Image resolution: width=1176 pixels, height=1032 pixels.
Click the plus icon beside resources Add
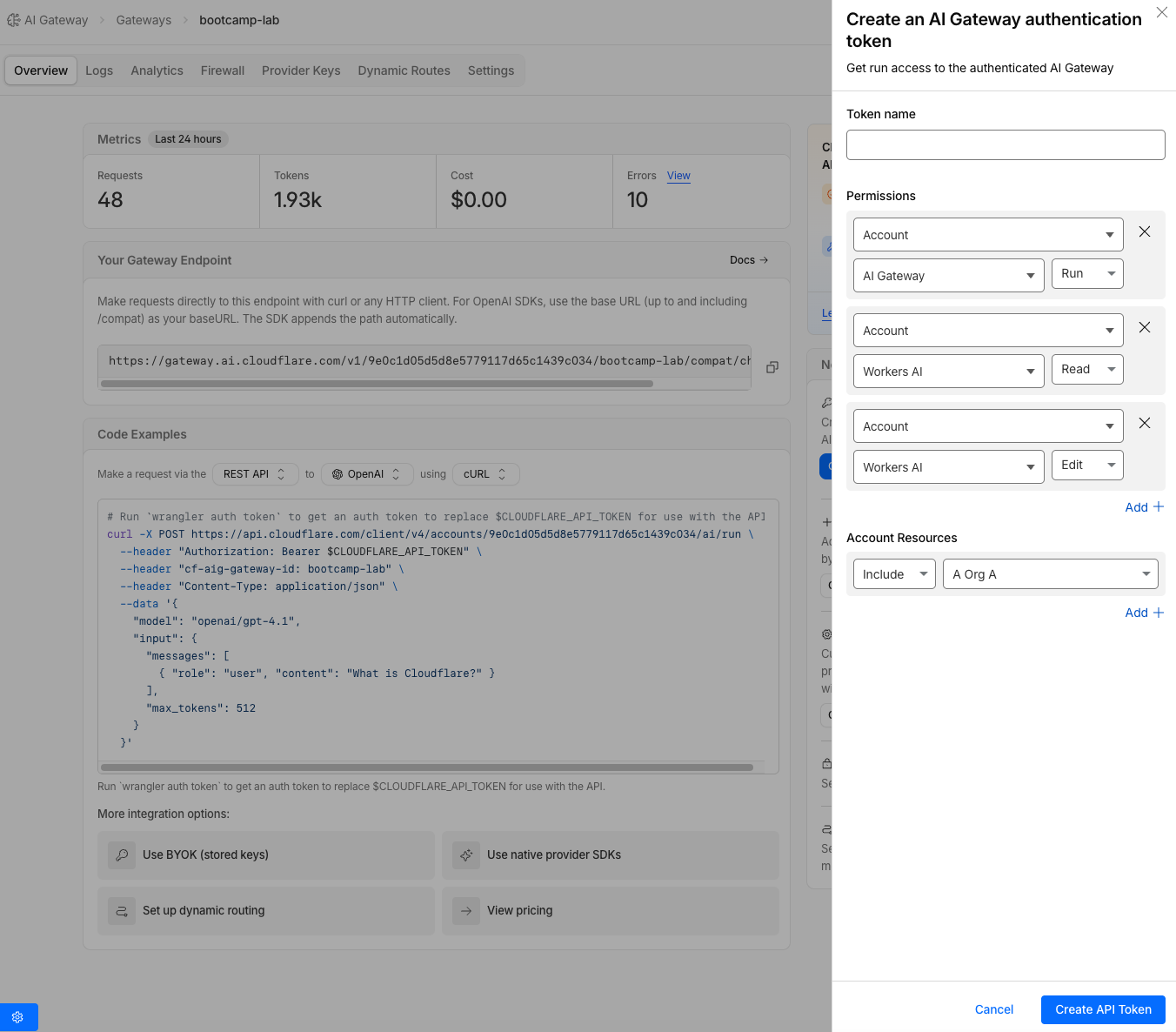point(1158,613)
